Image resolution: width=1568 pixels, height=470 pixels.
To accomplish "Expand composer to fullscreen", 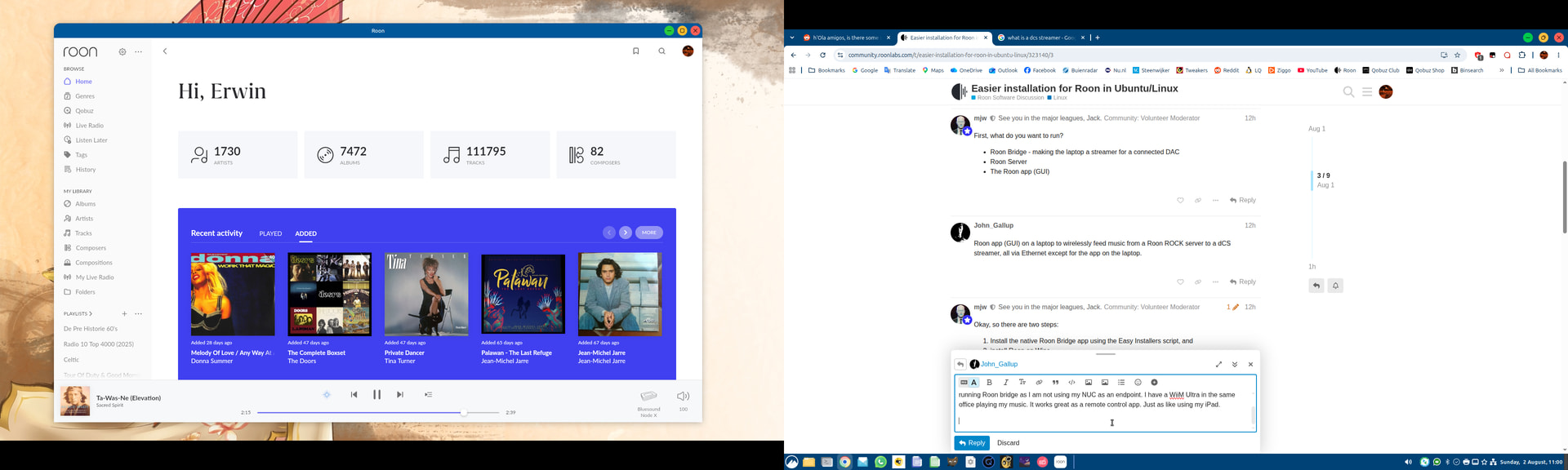I will tap(1218, 365).
